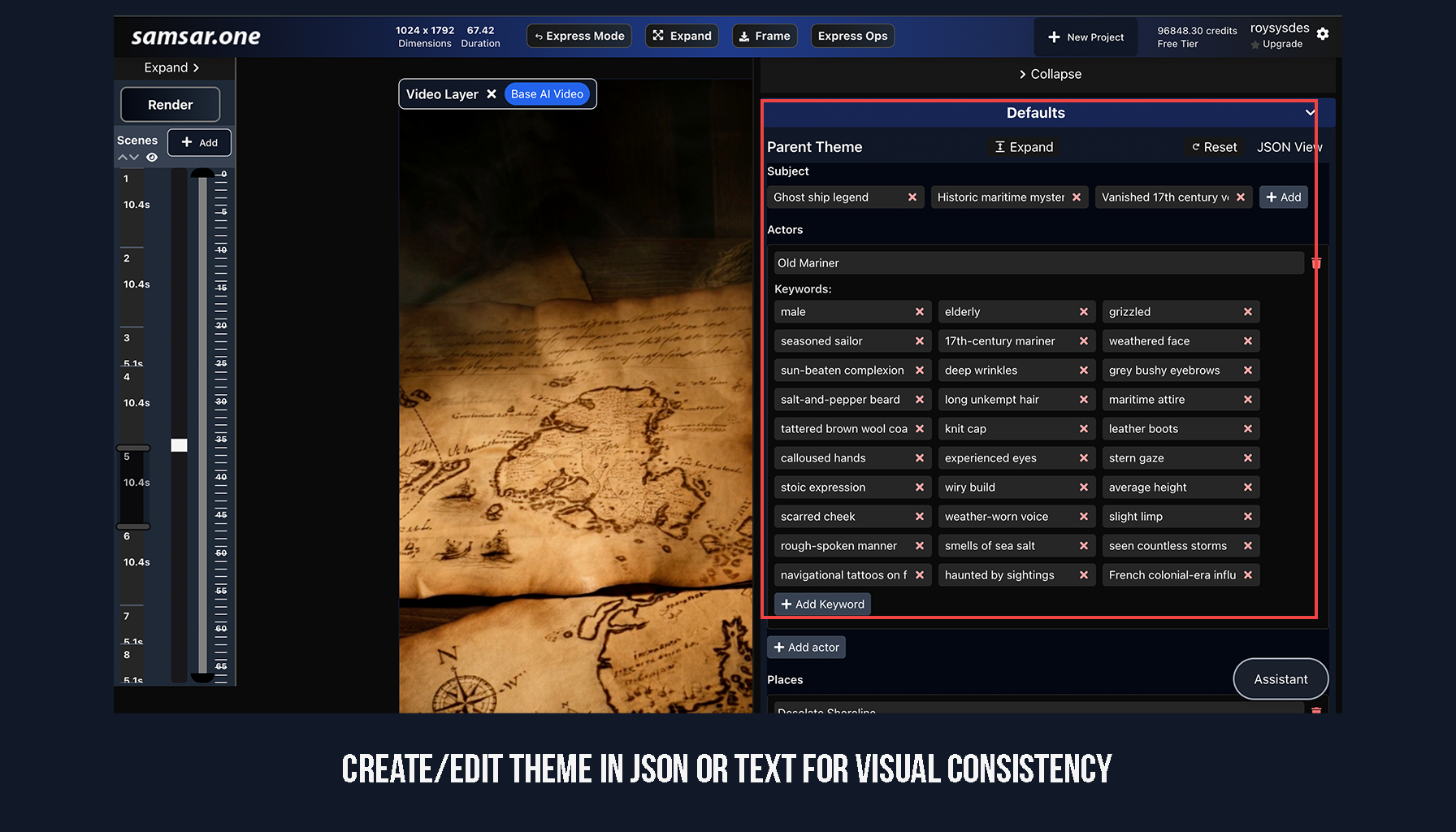Screen dimensions: 1456x832
Task: Collapse the Defaults section chevron
Action: 1311,113
